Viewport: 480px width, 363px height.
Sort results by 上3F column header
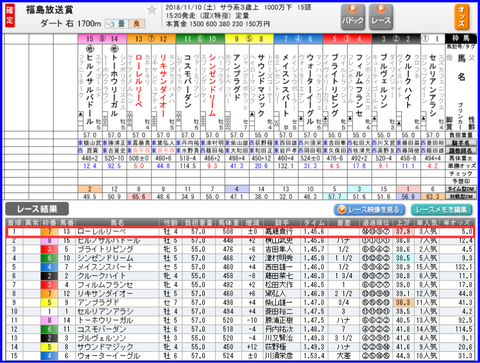click(x=403, y=222)
